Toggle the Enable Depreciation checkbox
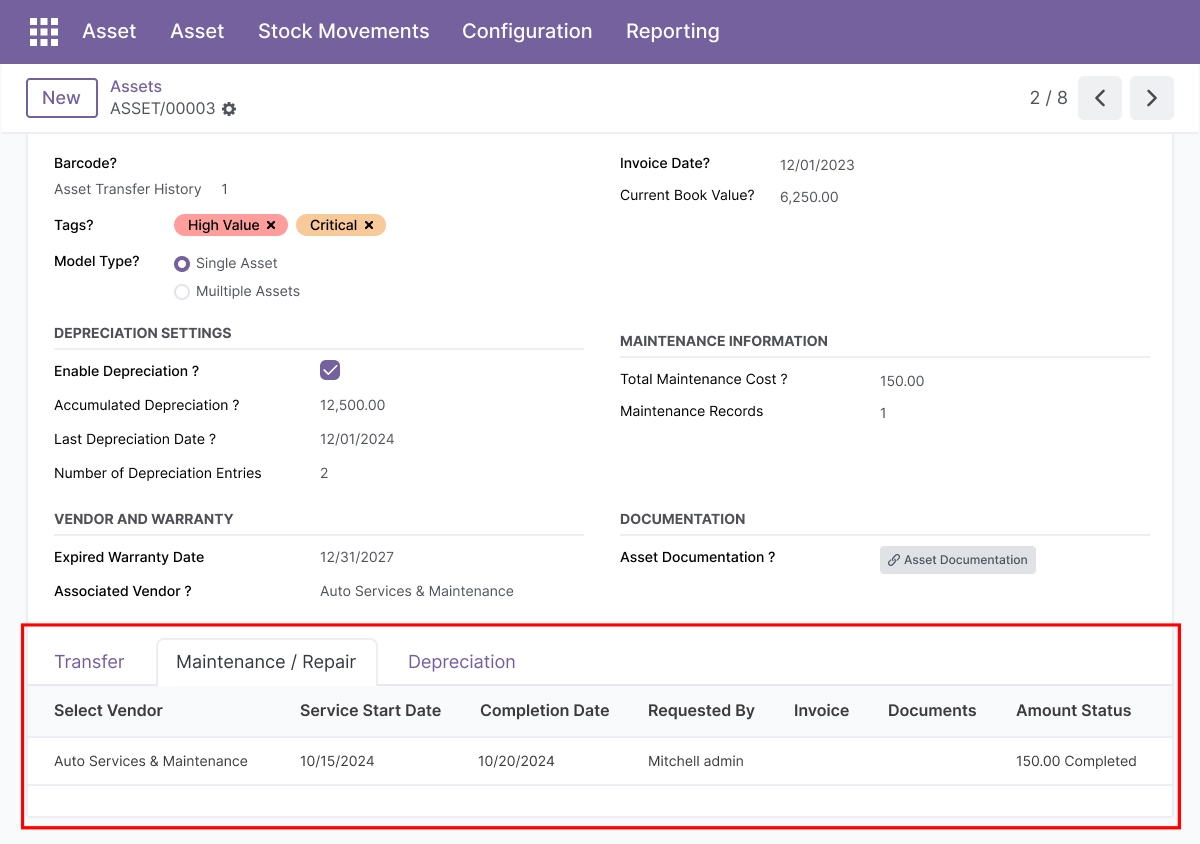 tap(330, 370)
